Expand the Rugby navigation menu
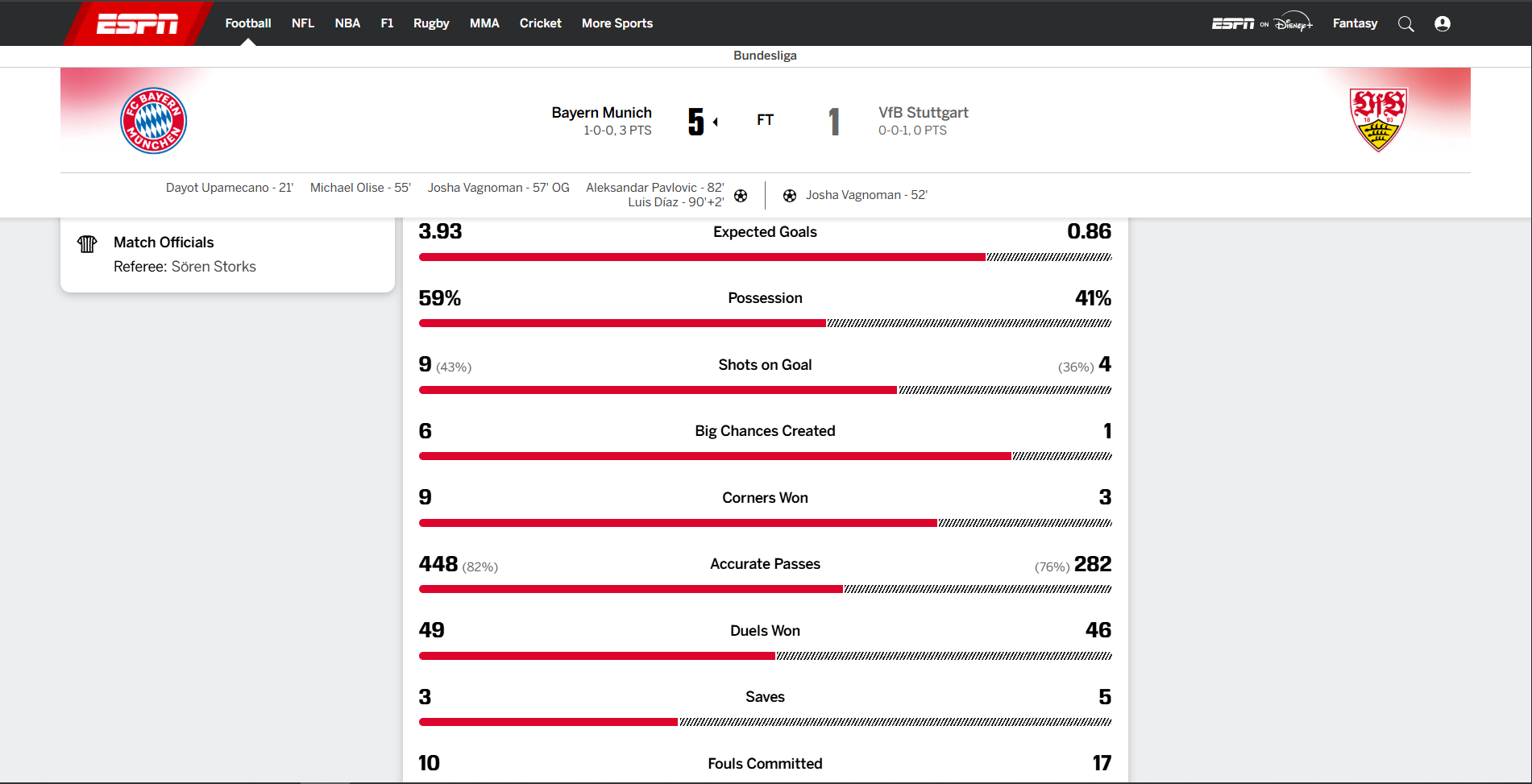The height and width of the screenshot is (784, 1532). pyautogui.click(x=431, y=23)
